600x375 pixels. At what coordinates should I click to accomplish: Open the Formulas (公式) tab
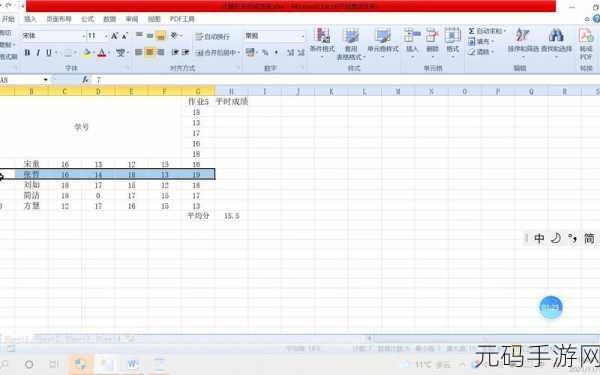(x=87, y=19)
